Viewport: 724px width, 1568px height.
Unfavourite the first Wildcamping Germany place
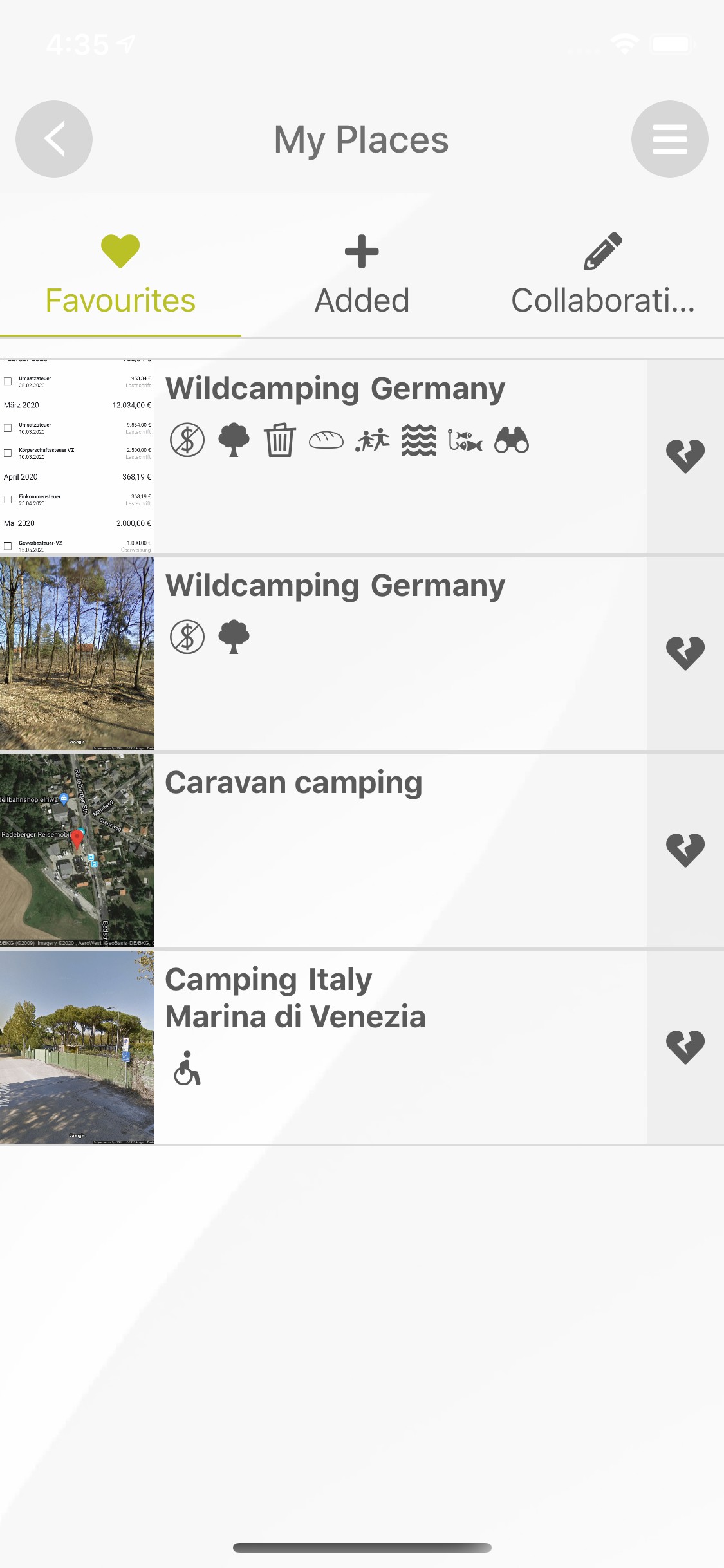point(685,456)
